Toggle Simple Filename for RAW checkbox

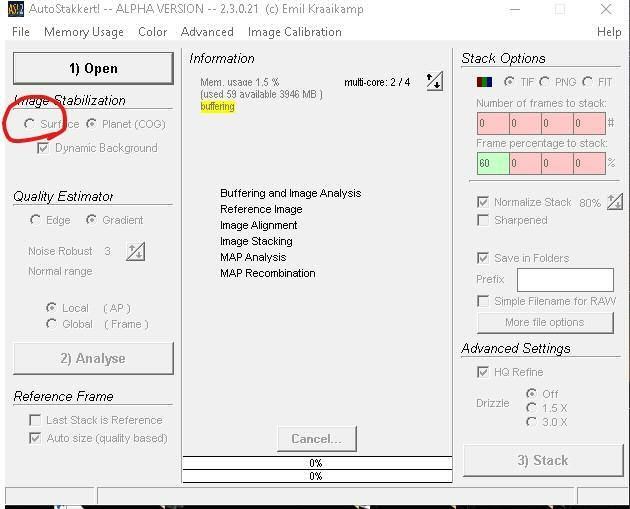(483, 301)
